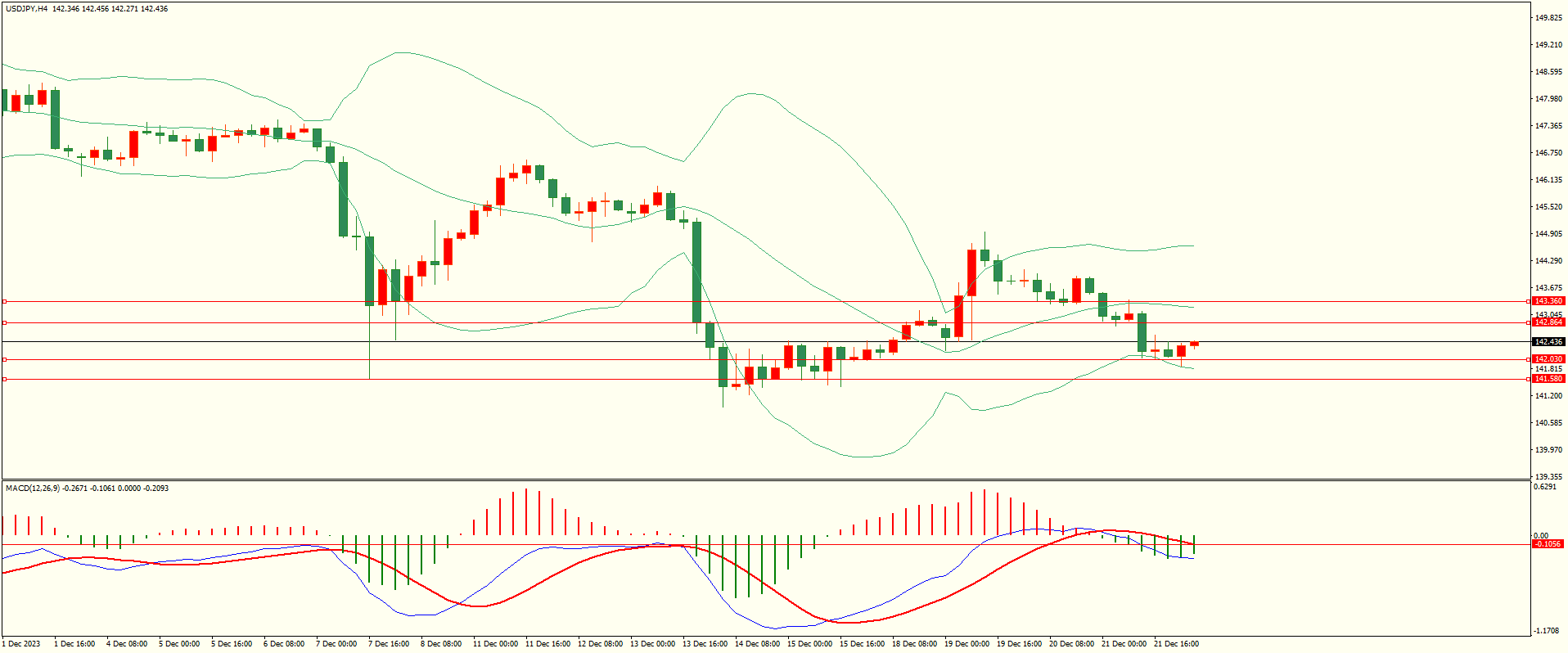Click the 147.365 price scale label
This screenshot has width=1568, height=653.
(x=1548, y=126)
